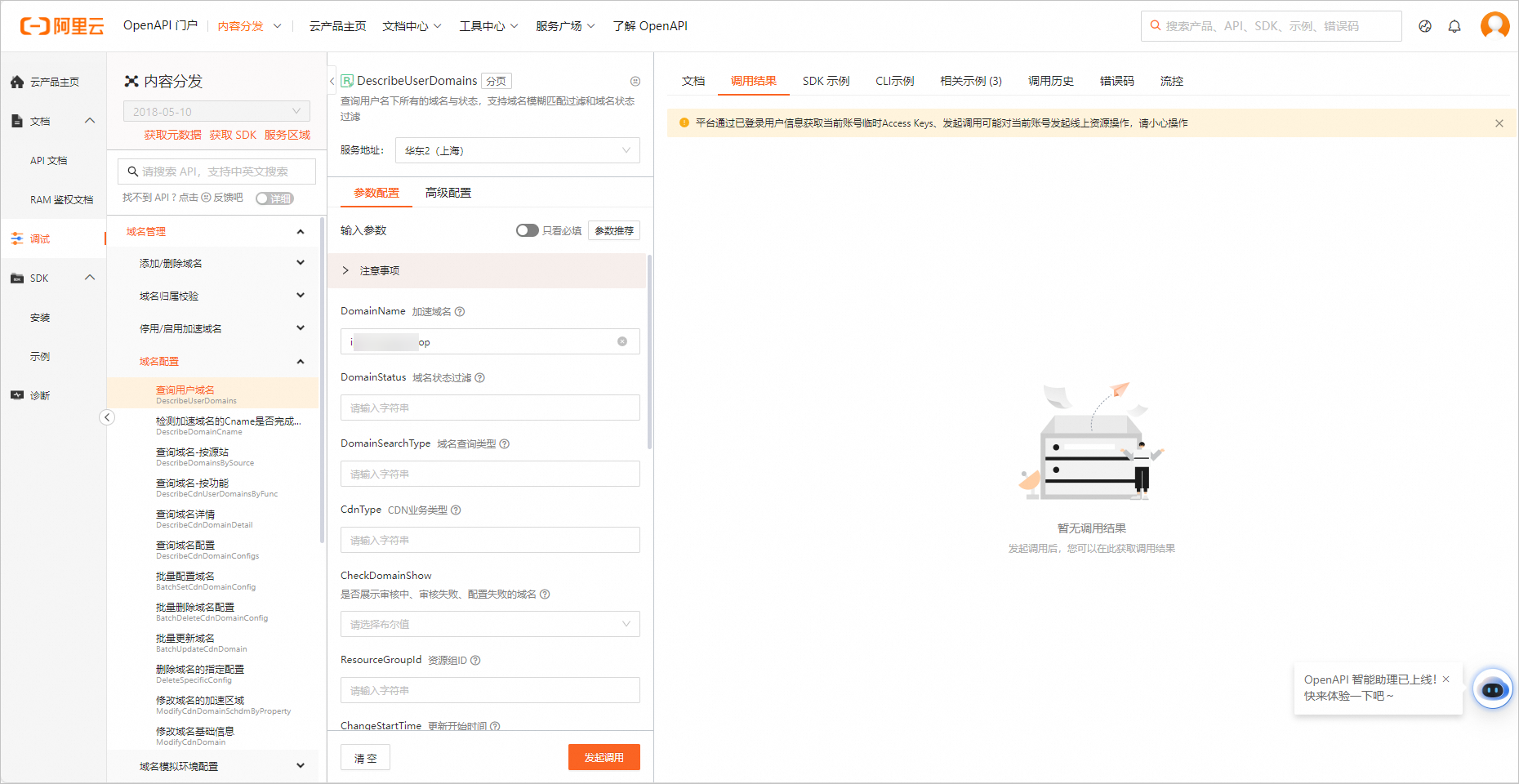Open the 流控 tab
This screenshot has height=784, width=1519.
[x=1172, y=81]
